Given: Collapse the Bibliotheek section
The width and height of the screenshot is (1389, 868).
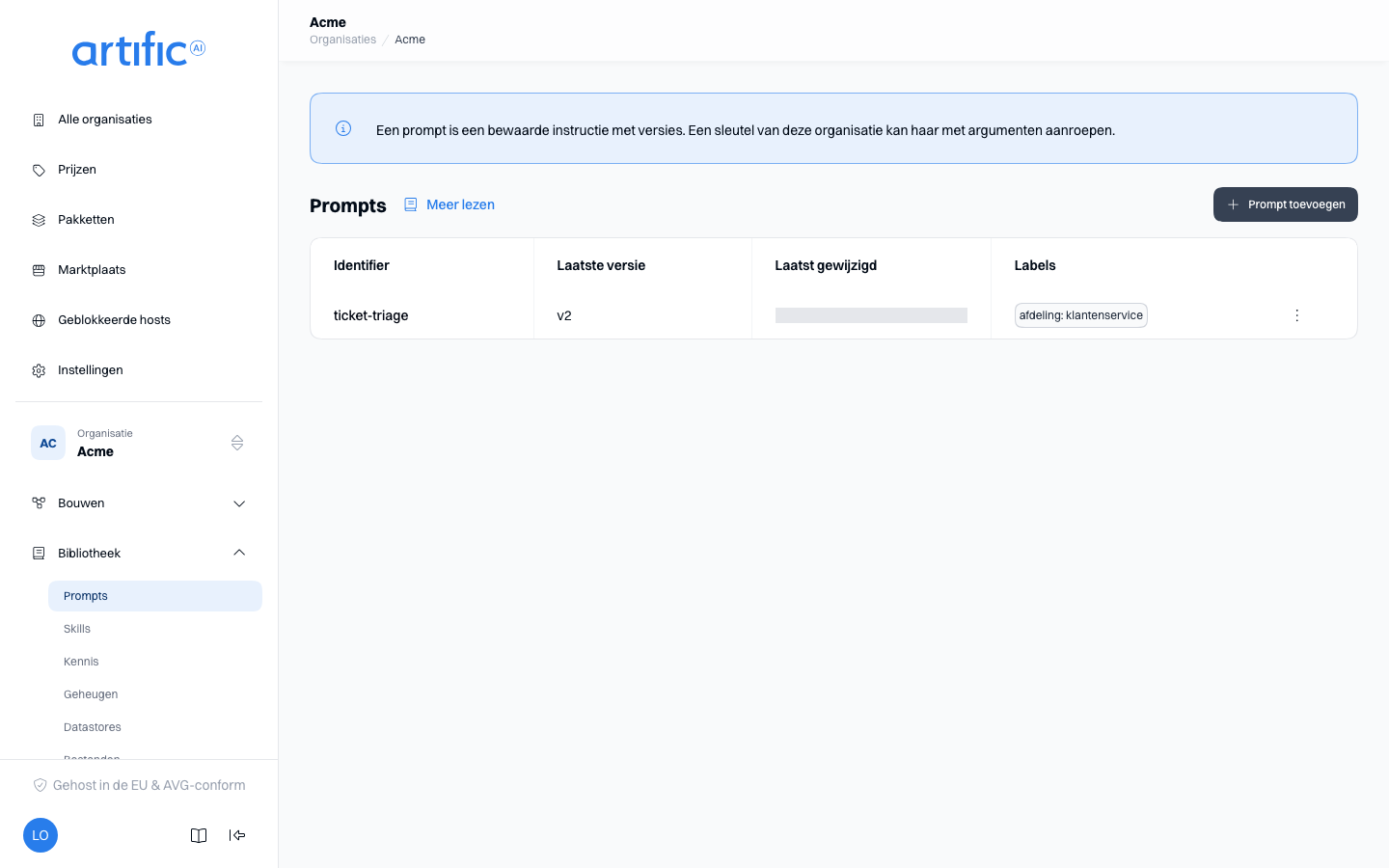Looking at the screenshot, I should click(x=139, y=554).
